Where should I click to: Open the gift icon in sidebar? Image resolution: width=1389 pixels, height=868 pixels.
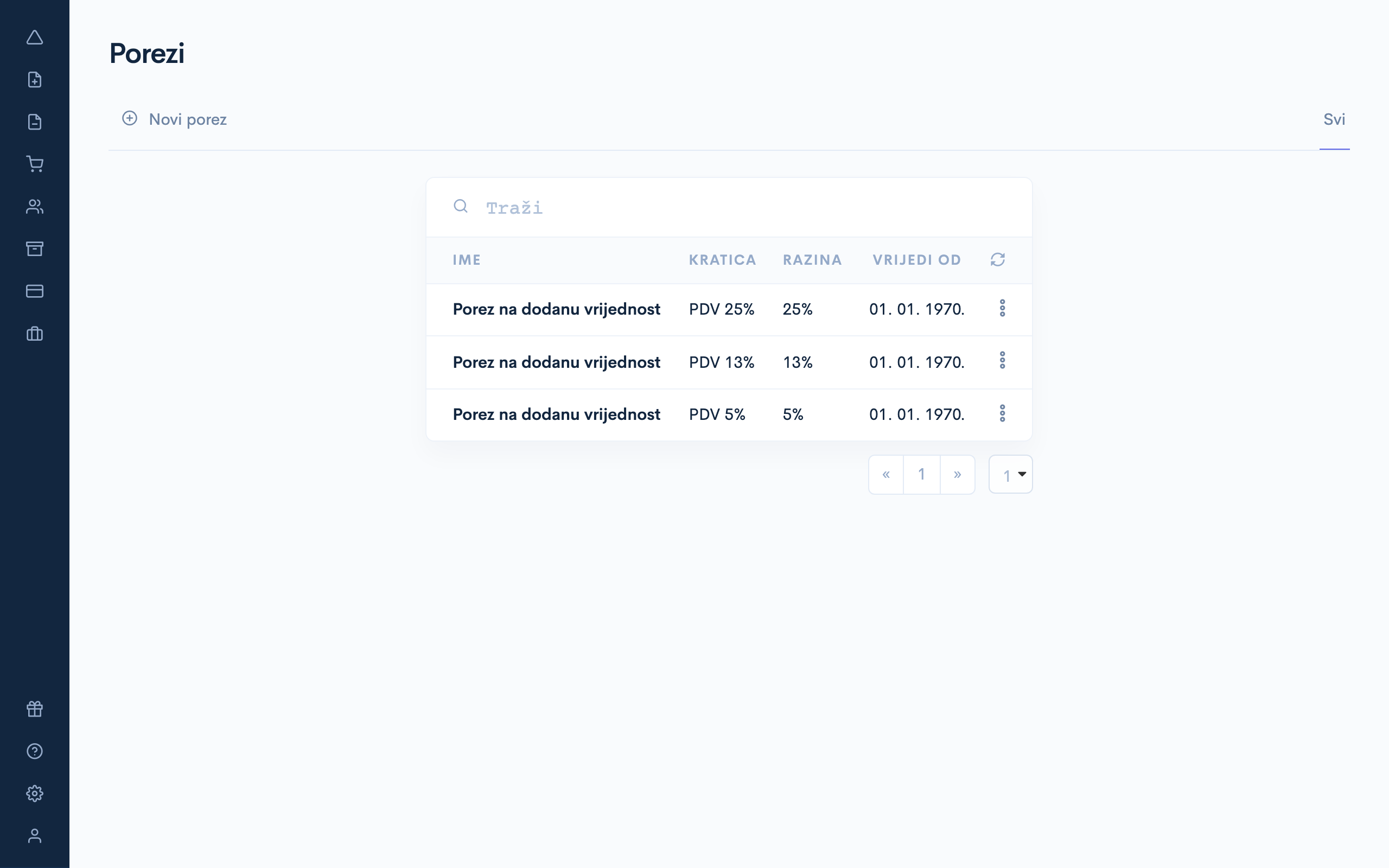34,709
